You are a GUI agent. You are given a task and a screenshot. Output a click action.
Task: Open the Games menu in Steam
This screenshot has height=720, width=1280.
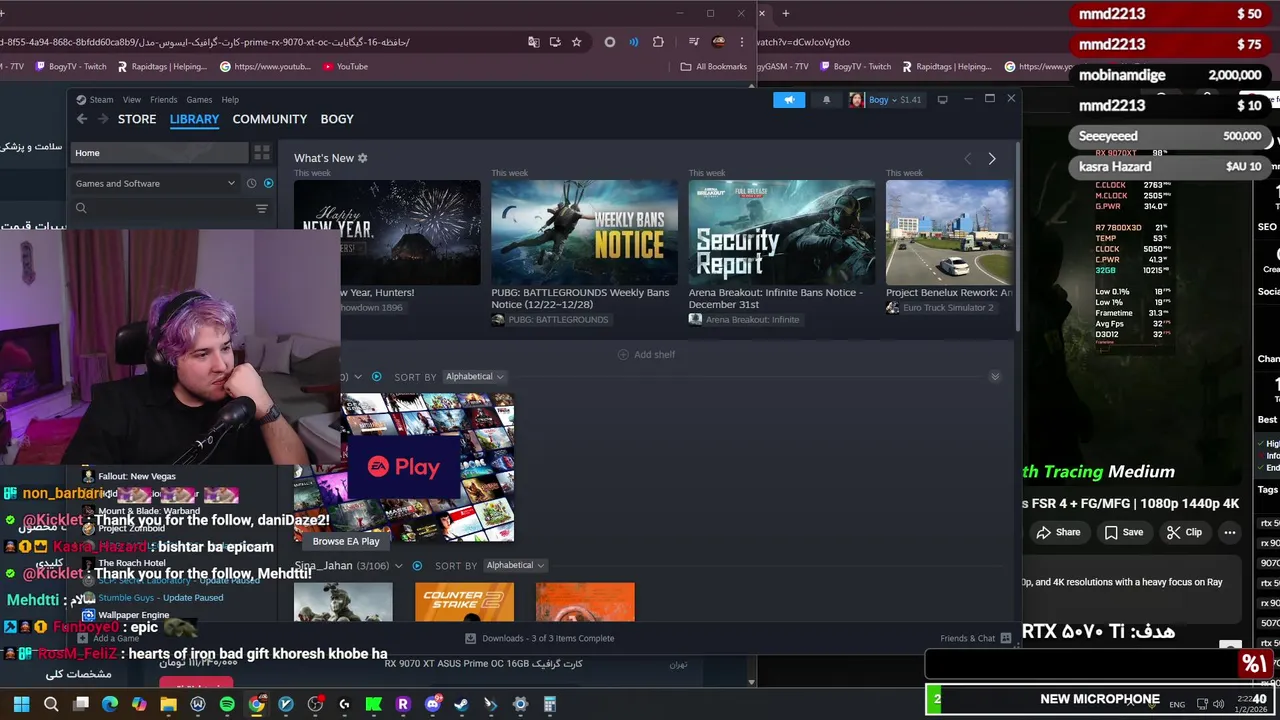(x=199, y=100)
